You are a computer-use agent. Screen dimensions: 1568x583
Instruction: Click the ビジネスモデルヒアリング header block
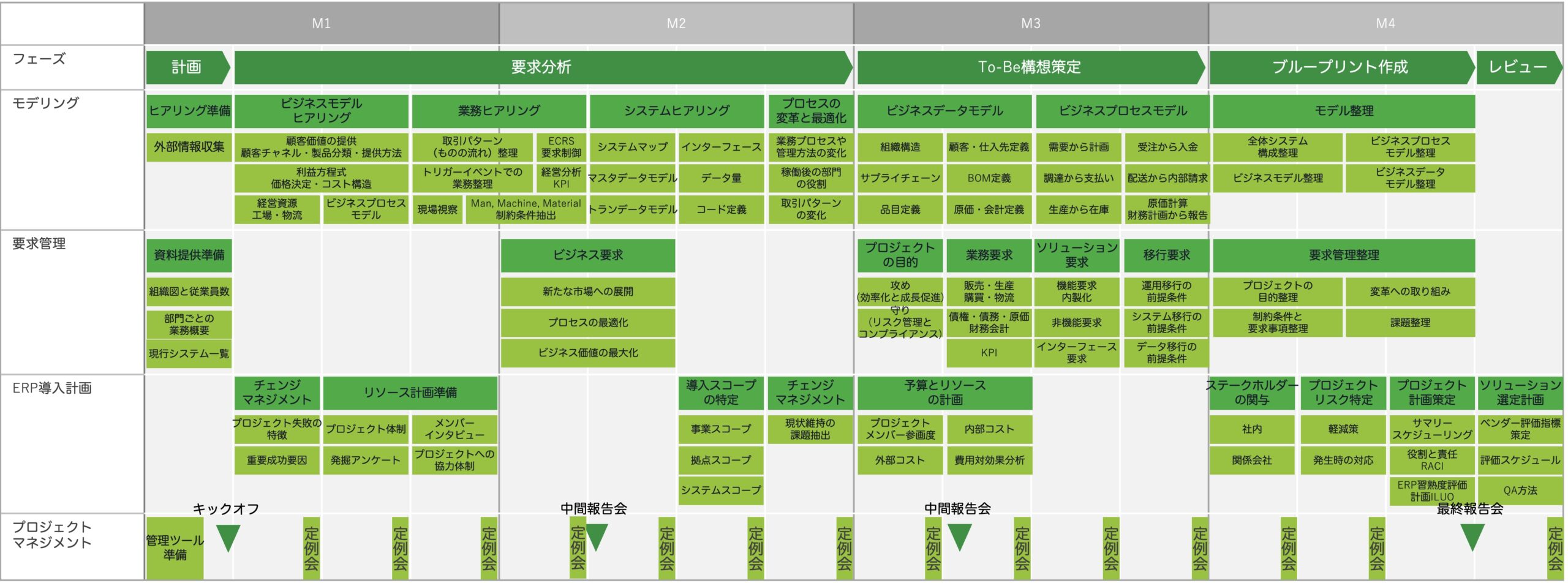click(321, 111)
